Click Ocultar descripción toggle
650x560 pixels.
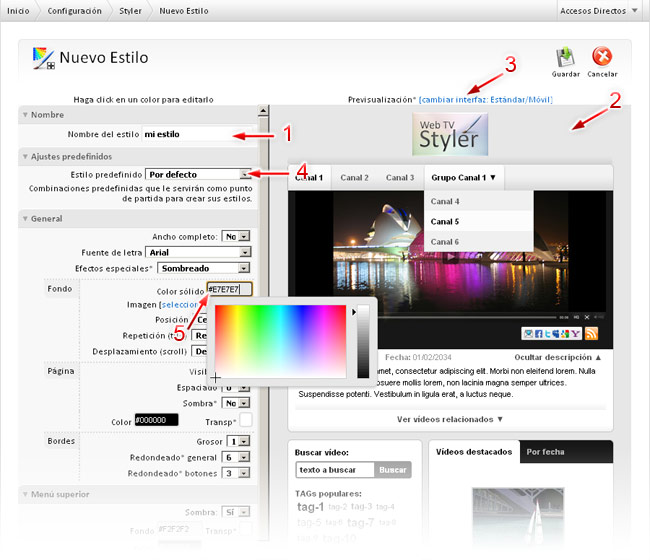[x=557, y=357]
